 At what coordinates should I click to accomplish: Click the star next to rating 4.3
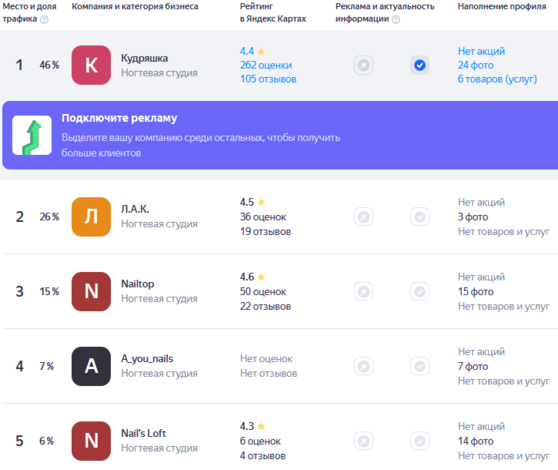(x=261, y=426)
